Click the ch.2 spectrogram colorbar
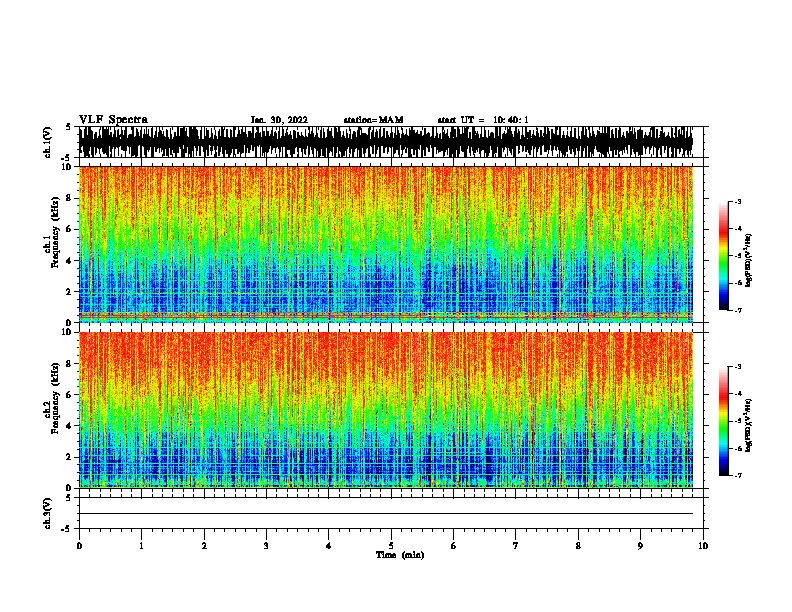792x612 pixels. click(724, 421)
